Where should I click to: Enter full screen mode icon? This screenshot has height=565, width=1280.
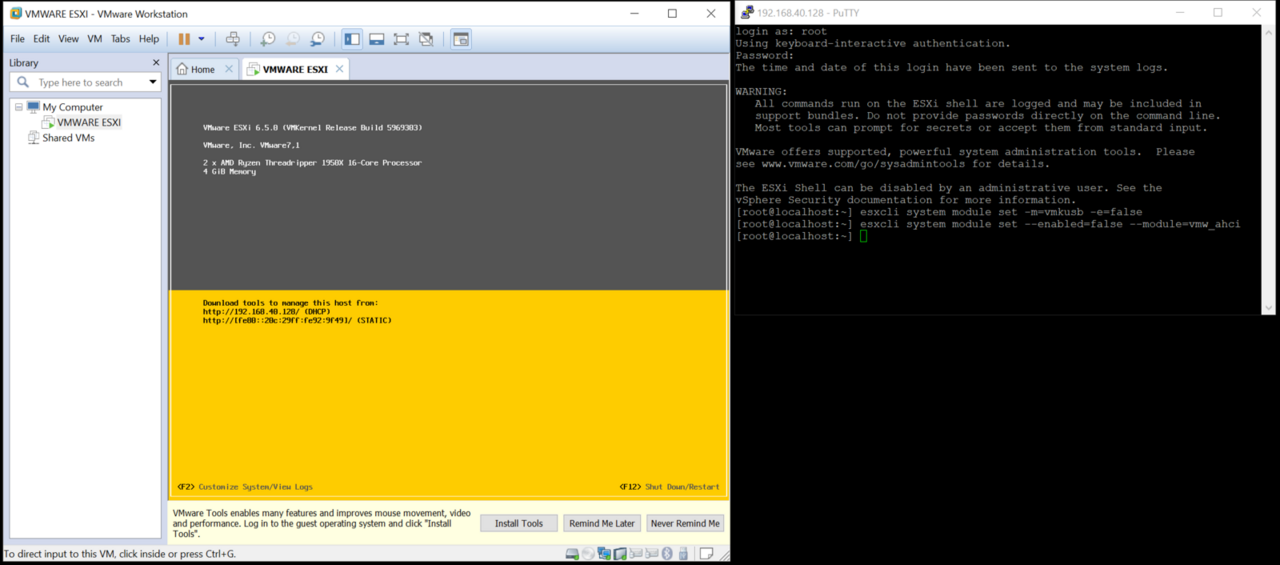pos(401,39)
